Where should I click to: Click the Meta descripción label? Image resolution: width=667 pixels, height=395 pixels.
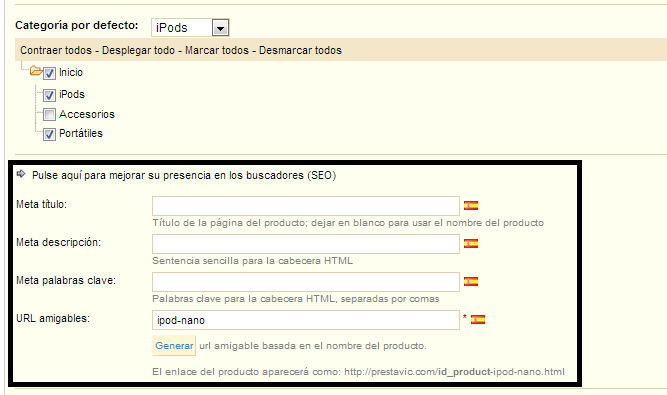tap(58, 242)
